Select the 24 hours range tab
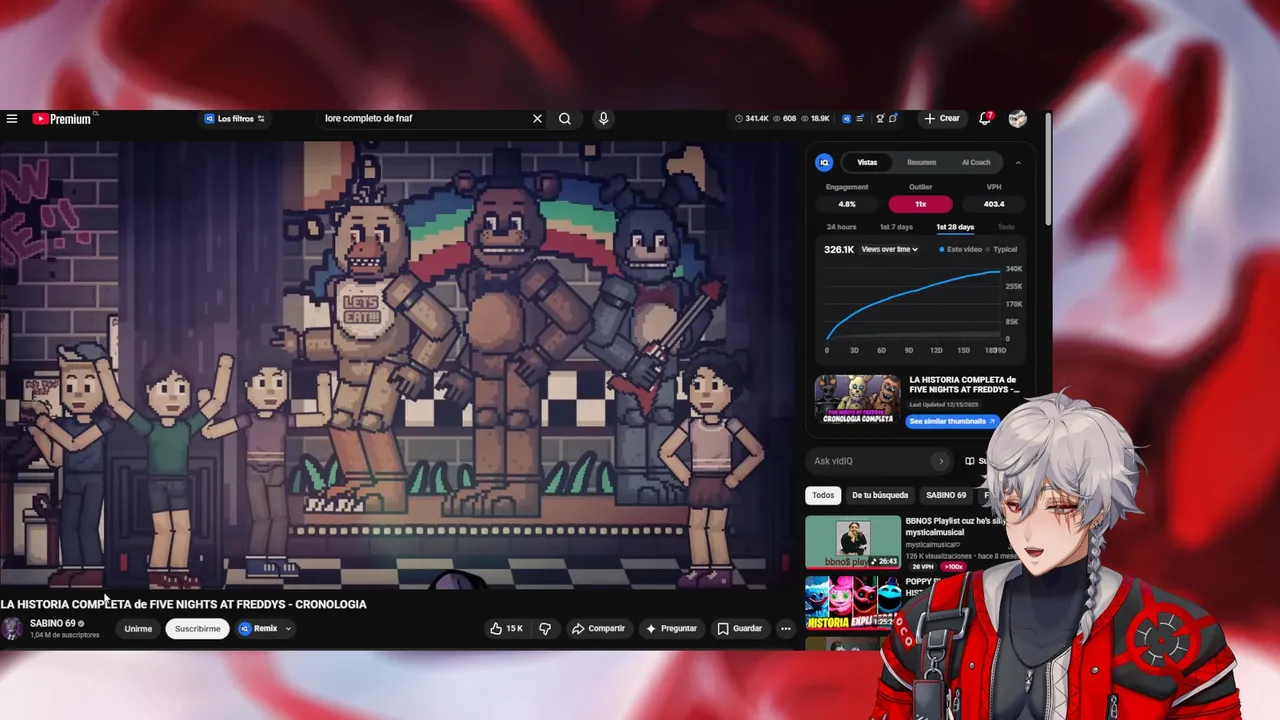Image resolution: width=1280 pixels, height=720 pixels. [x=841, y=227]
